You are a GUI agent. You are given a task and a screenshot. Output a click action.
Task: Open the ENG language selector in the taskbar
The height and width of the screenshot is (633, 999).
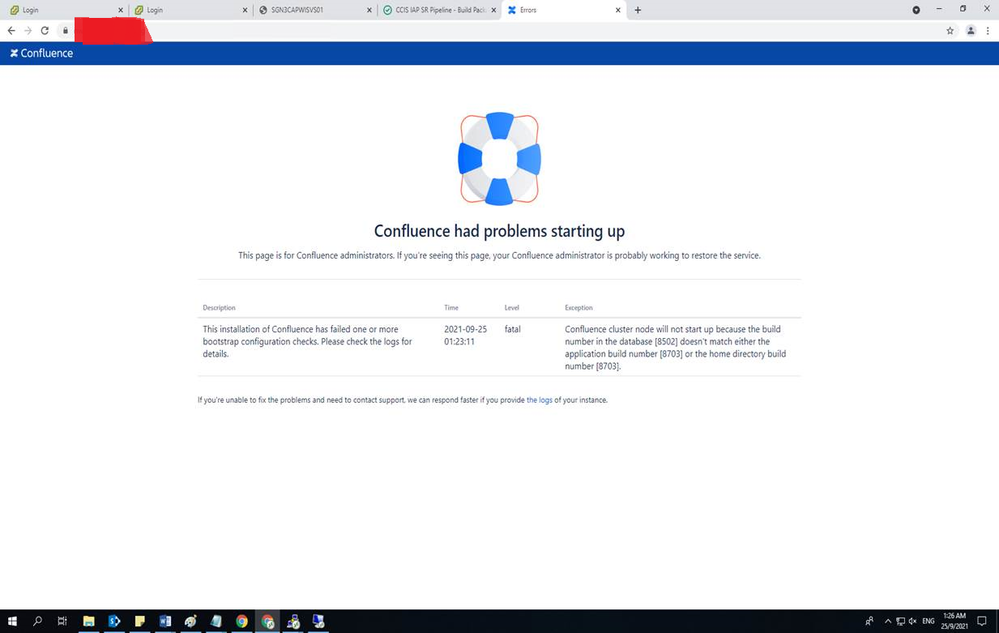(x=928, y=621)
